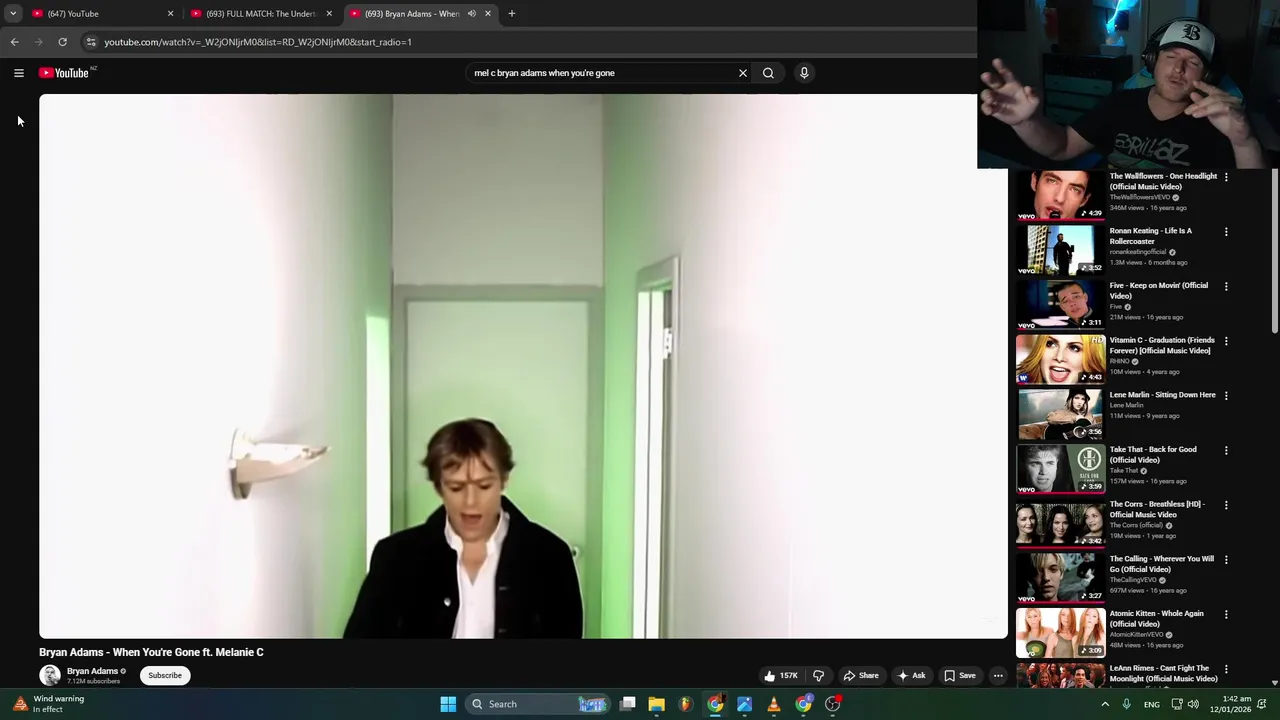Play The Calling Wherever You Will Go

click(1060, 578)
